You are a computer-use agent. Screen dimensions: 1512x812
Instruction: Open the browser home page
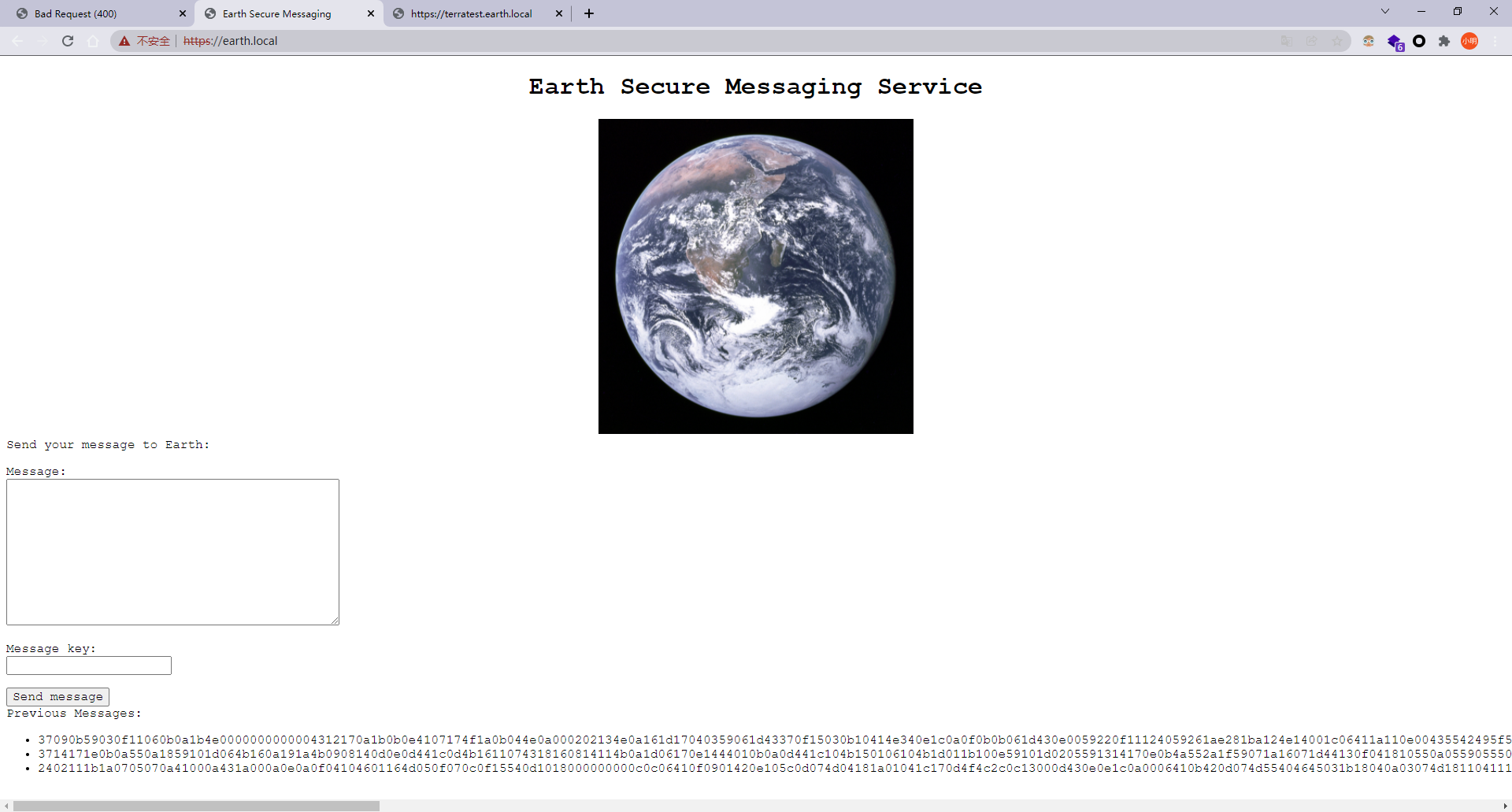click(93, 41)
